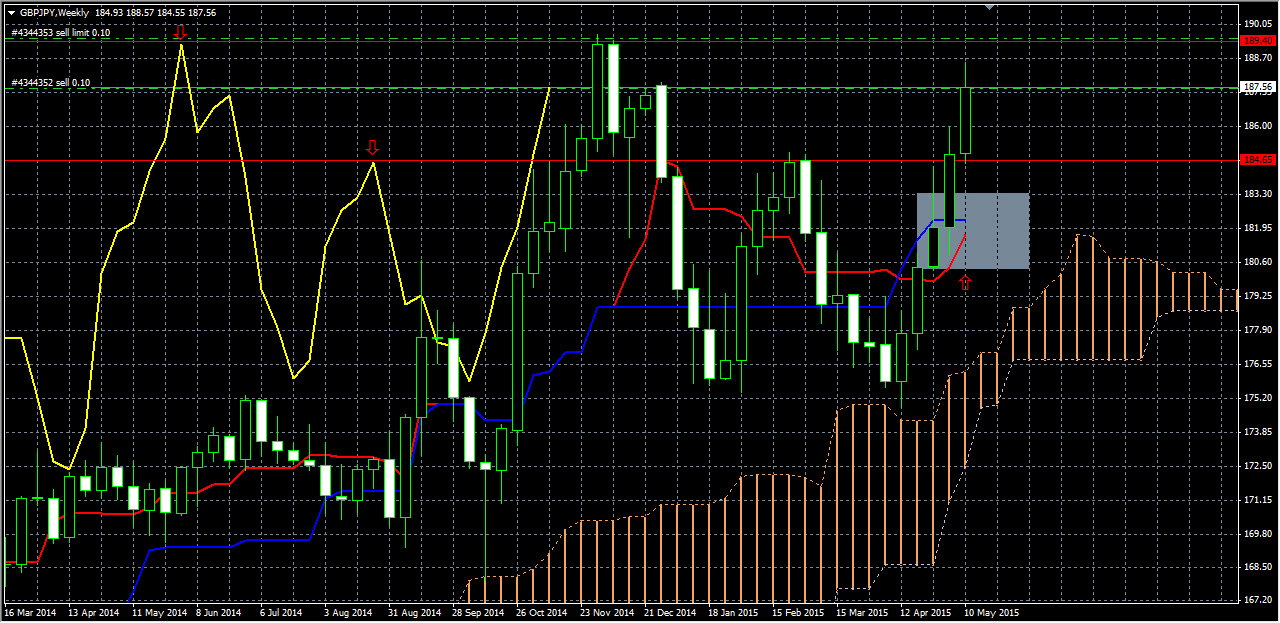Open the dropdown triangle beside GBPJPY,Weekly
Image resolution: width=1280 pixels, height=623 pixels.
pyautogui.click(x=11, y=13)
